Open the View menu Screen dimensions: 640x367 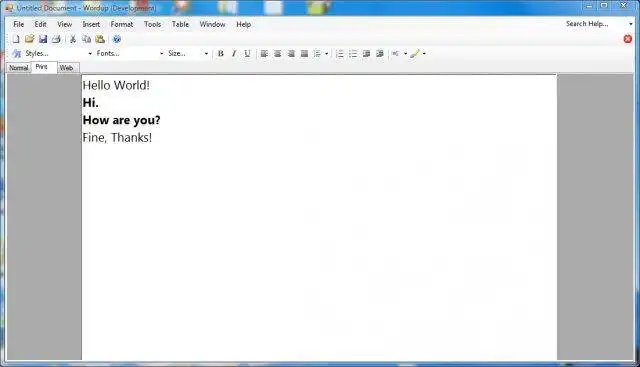[x=64, y=24]
